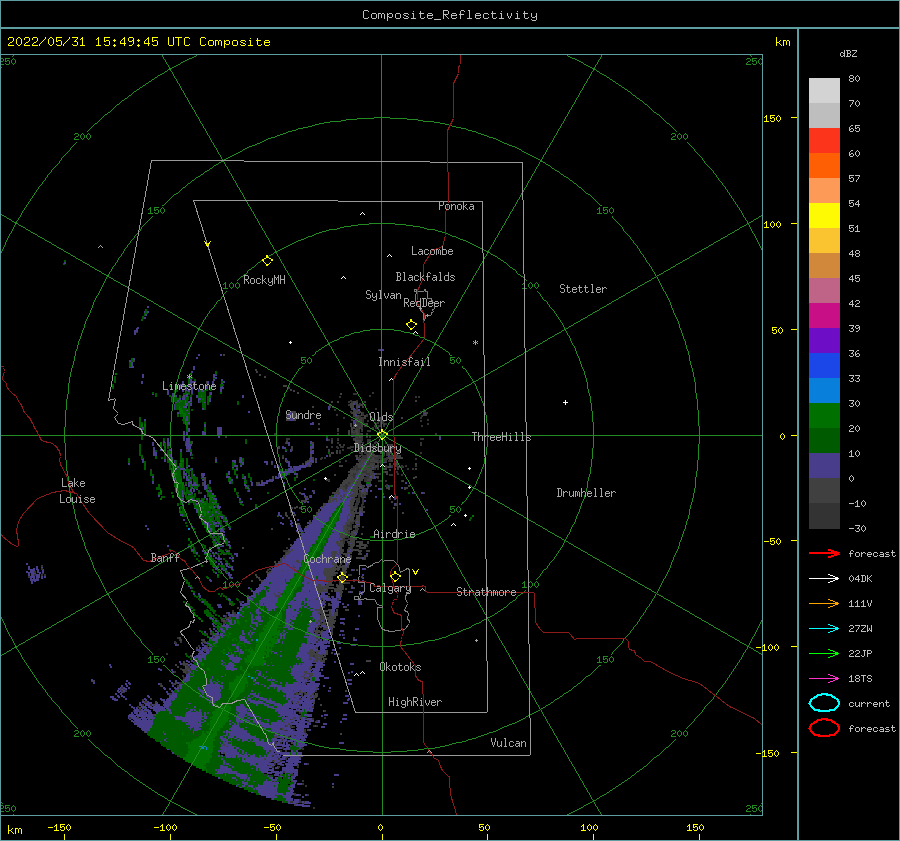Click the HighRiver town label

415,702
